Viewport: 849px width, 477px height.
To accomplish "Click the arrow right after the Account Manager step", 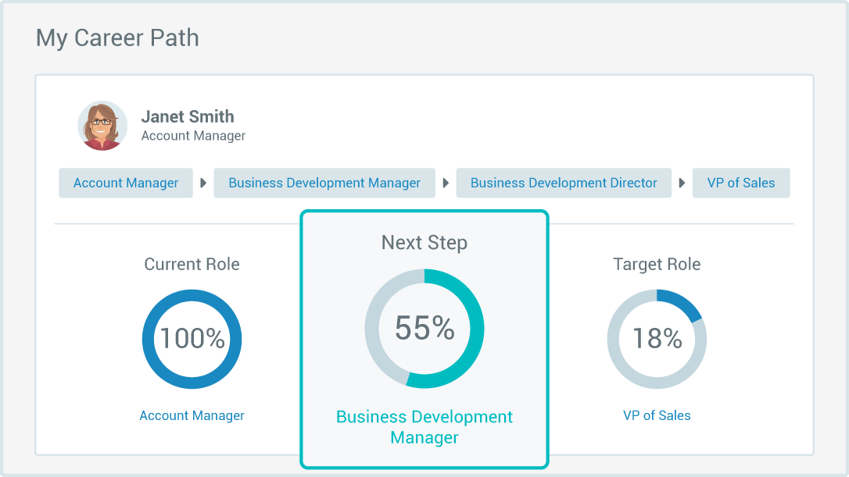I will click(203, 183).
